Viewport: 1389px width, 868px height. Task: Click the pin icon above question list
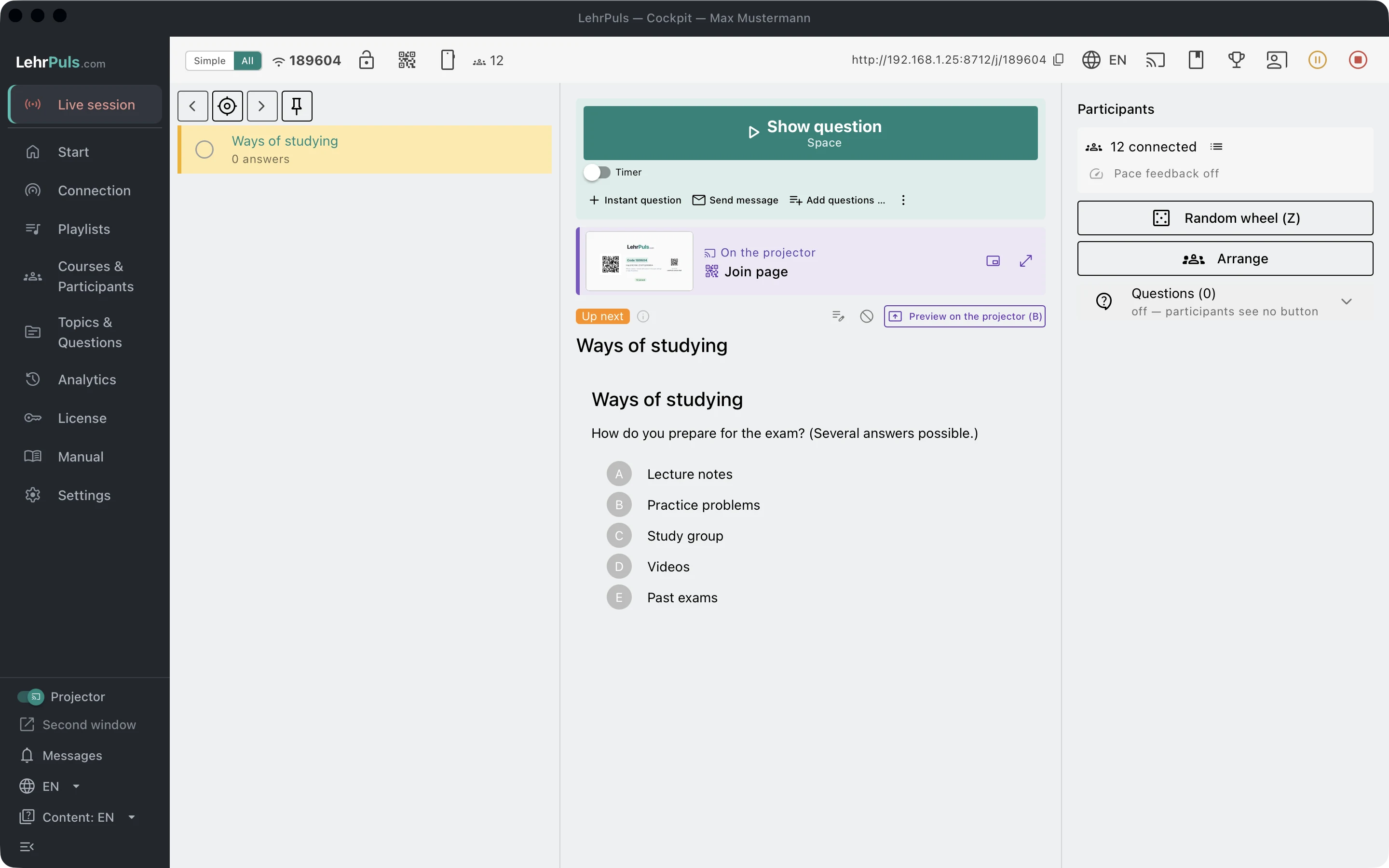pyautogui.click(x=297, y=106)
